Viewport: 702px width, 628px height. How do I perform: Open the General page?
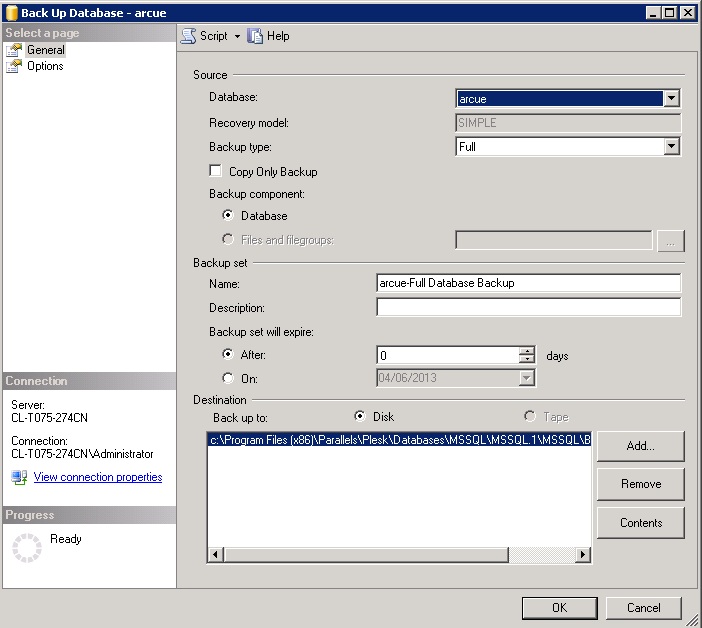[46, 50]
